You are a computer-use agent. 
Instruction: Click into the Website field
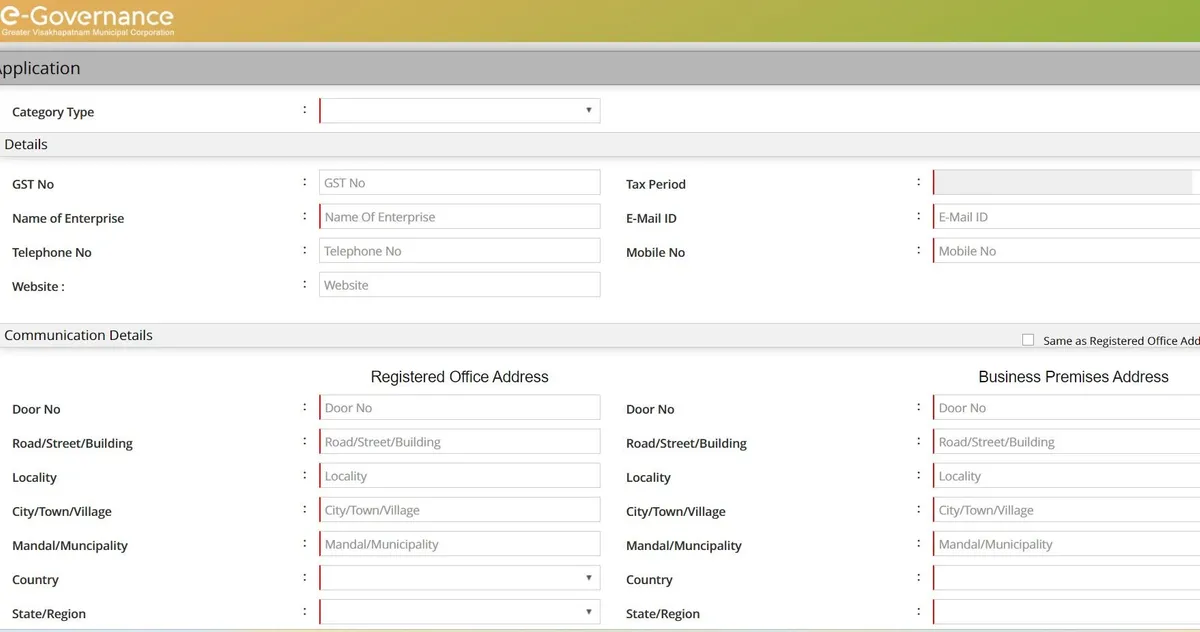459,285
